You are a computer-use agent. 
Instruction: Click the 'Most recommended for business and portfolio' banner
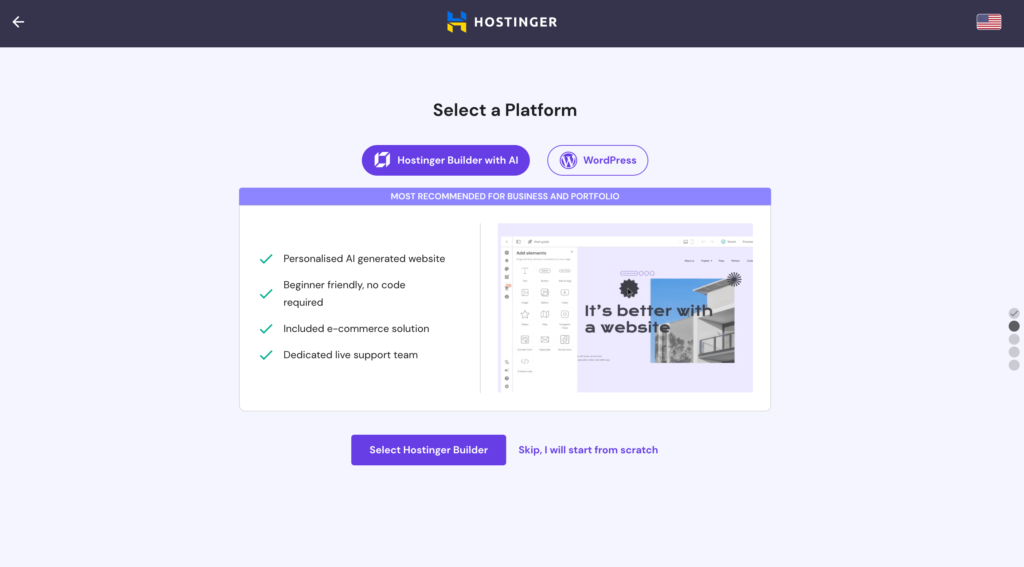(x=505, y=197)
